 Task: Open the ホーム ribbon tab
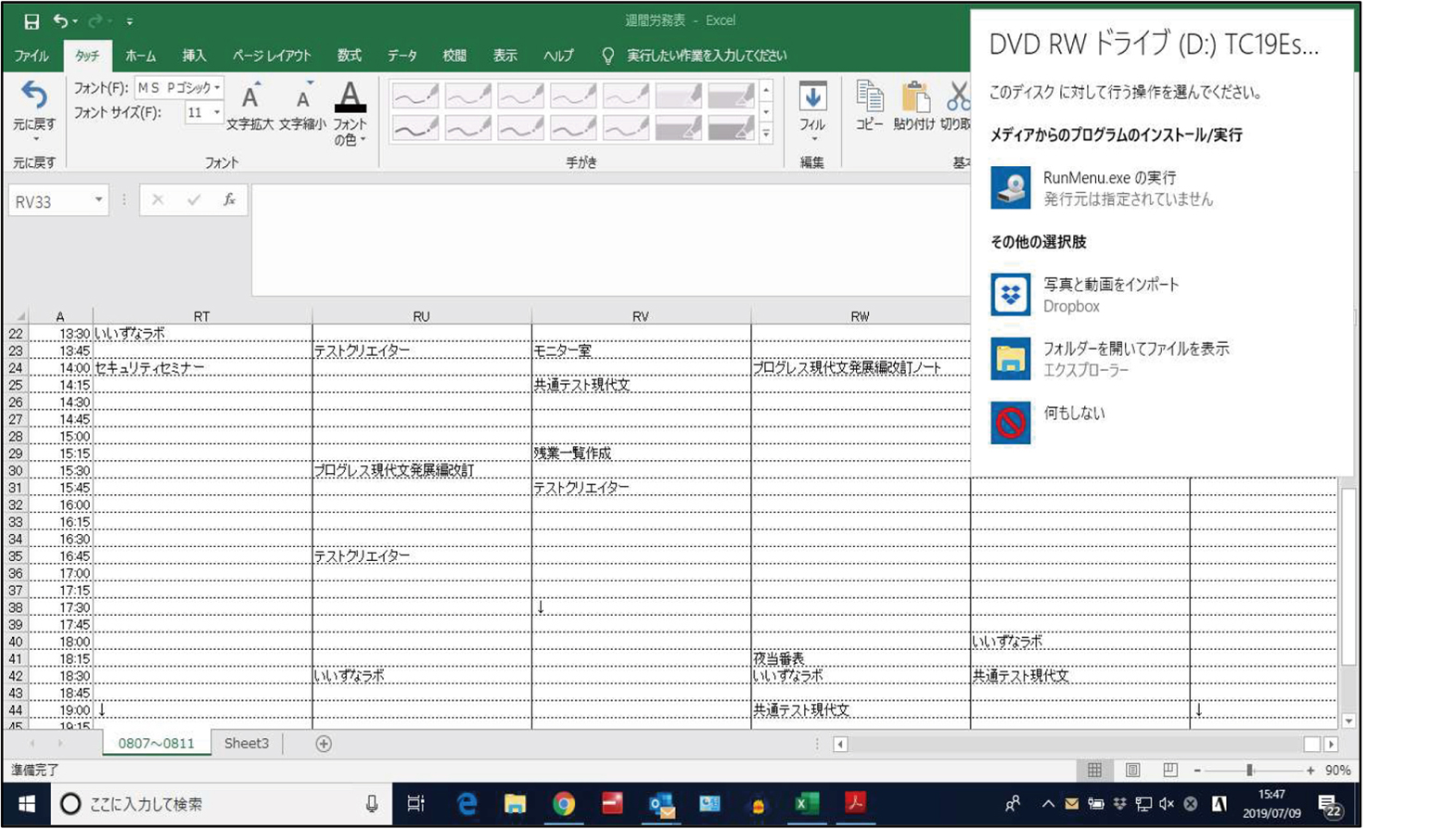click(x=140, y=56)
